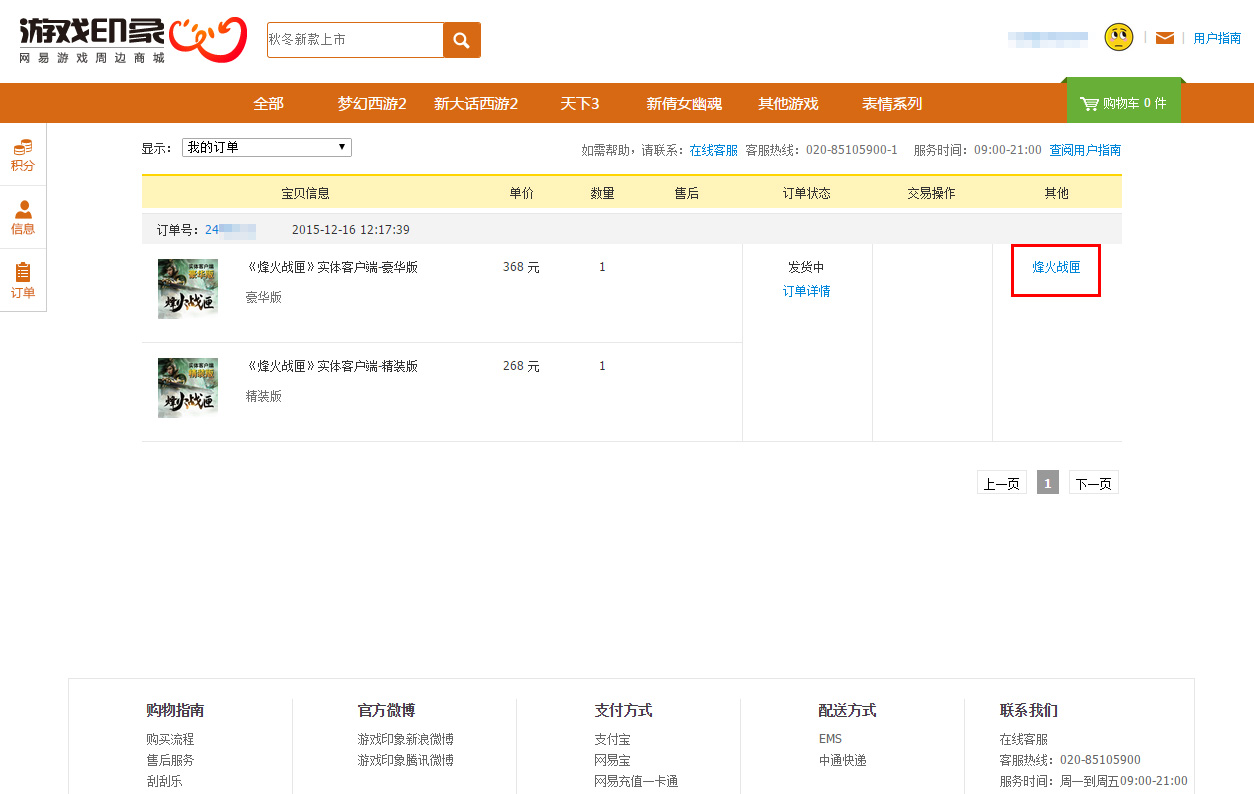Click the EMS delivery link
The width and height of the screenshot is (1254, 794).
[x=830, y=739]
